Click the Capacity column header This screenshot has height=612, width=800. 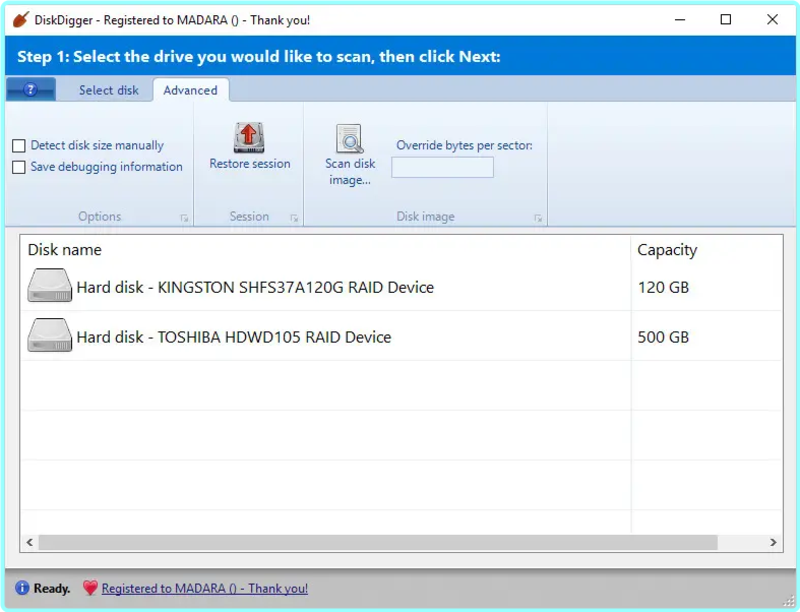click(x=667, y=250)
